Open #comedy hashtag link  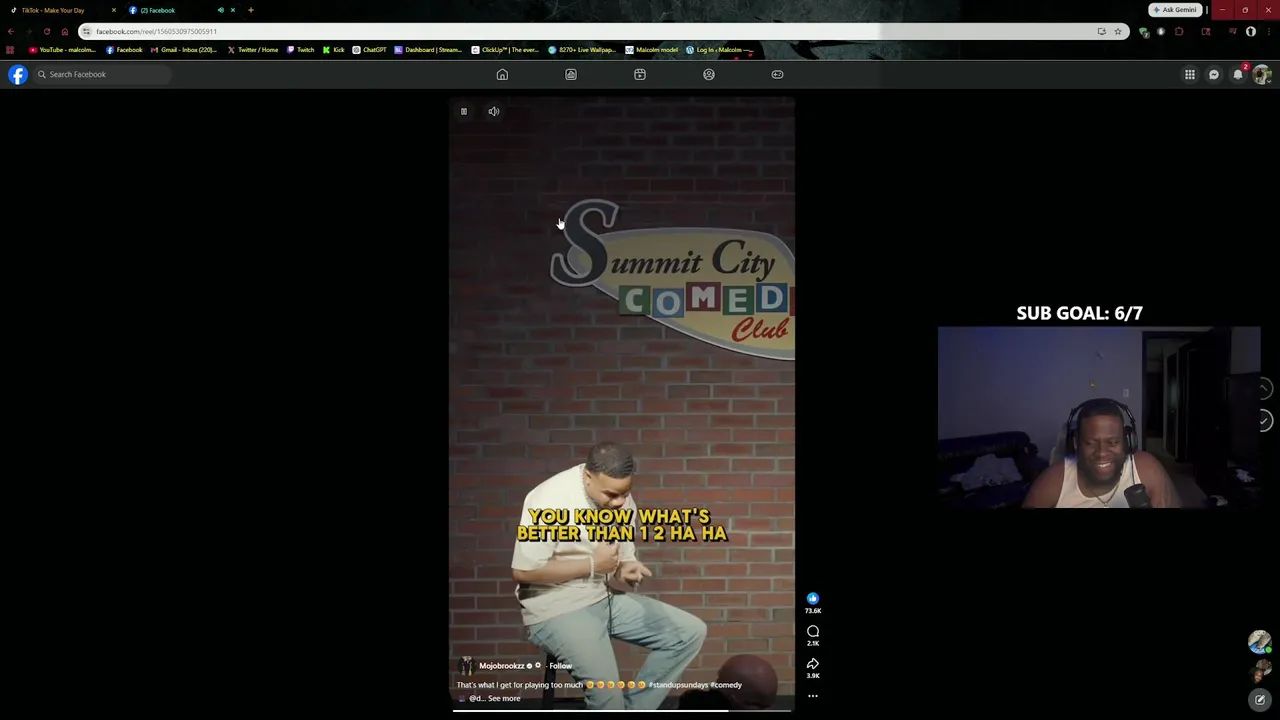click(x=726, y=685)
